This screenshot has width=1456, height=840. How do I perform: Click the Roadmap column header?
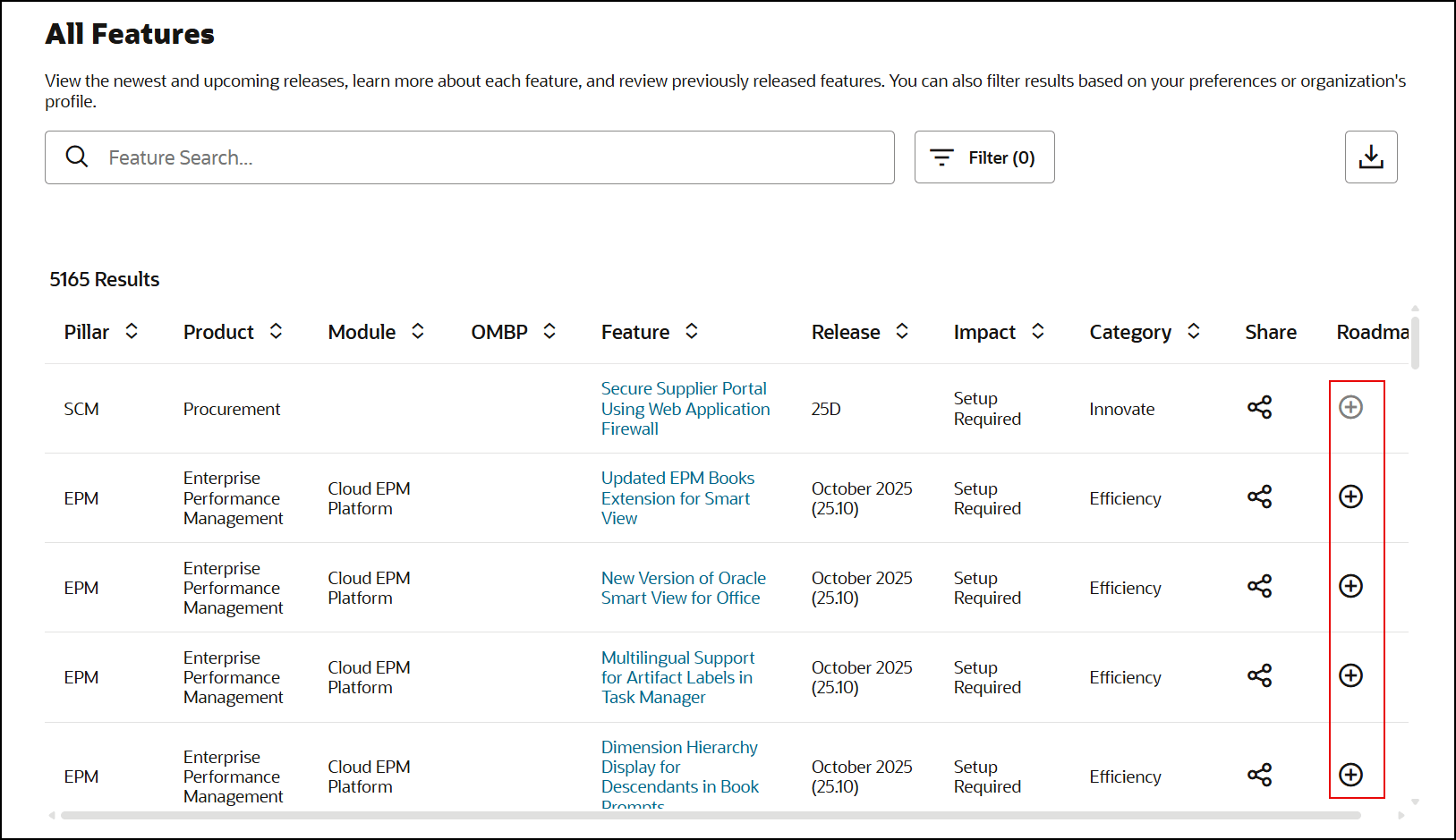point(1373,332)
